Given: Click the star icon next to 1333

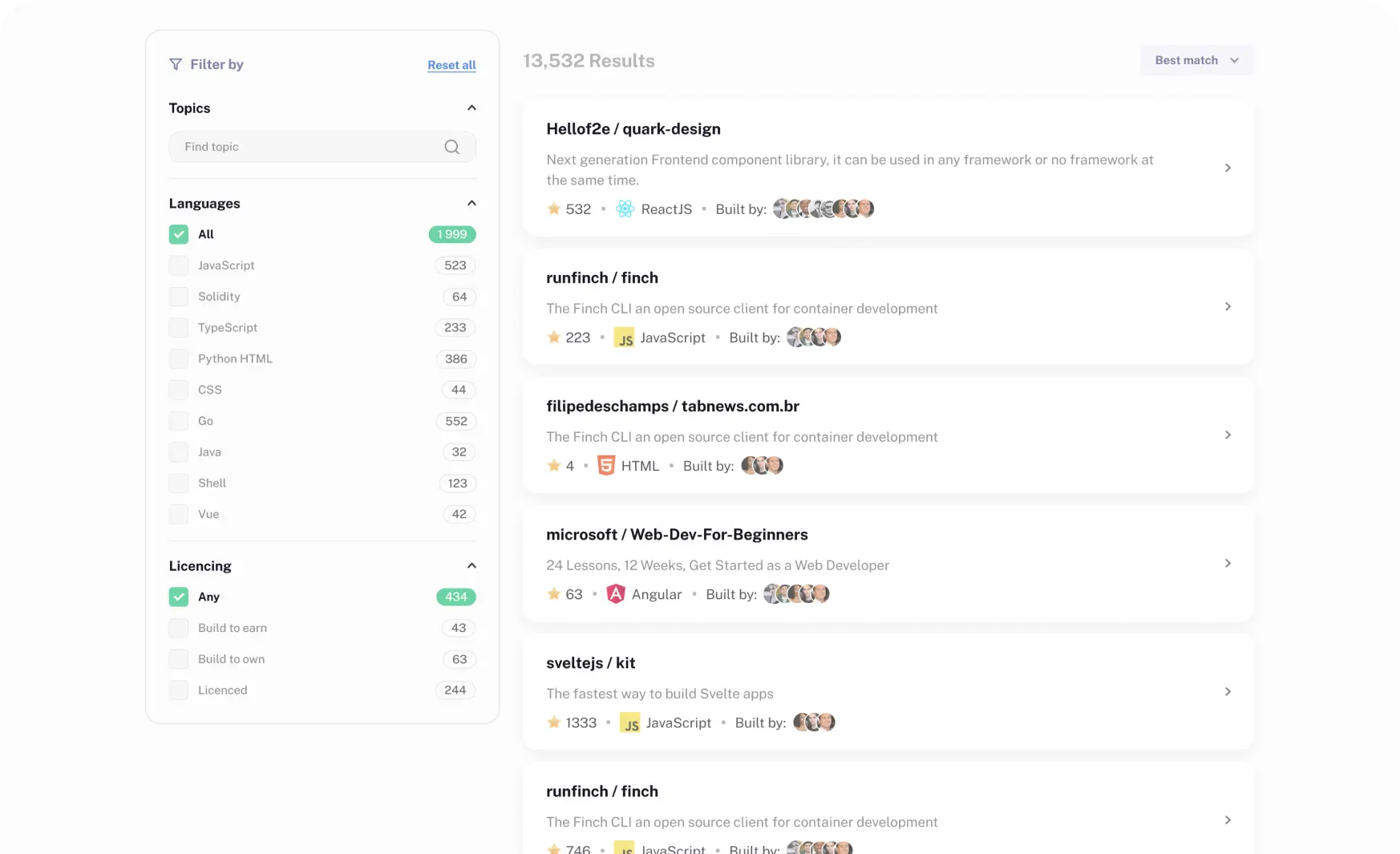Looking at the screenshot, I should point(553,722).
